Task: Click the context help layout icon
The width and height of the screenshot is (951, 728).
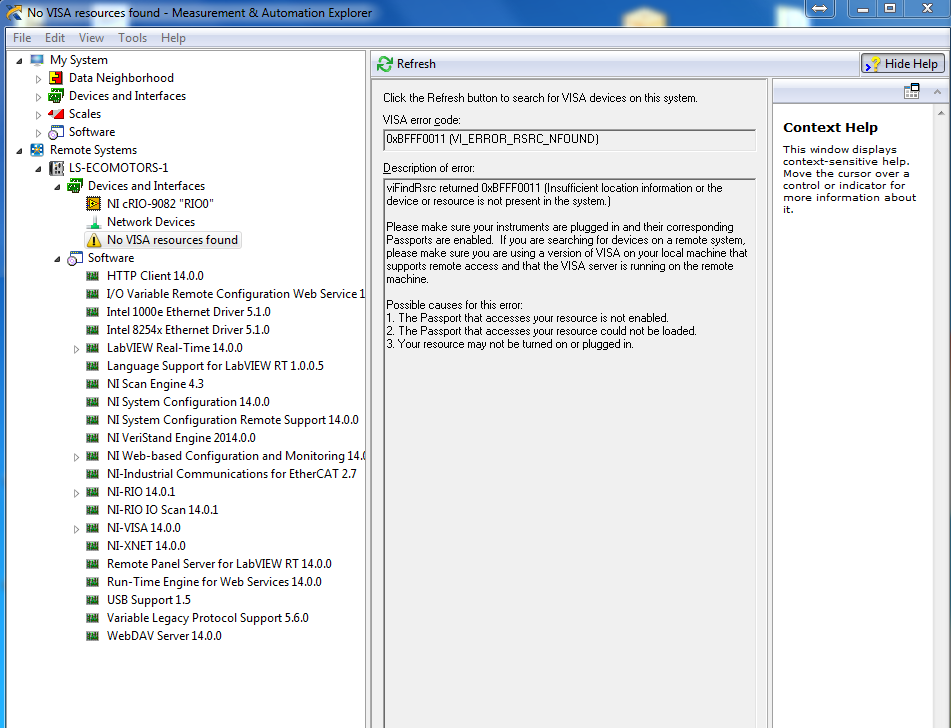Action: point(912,92)
